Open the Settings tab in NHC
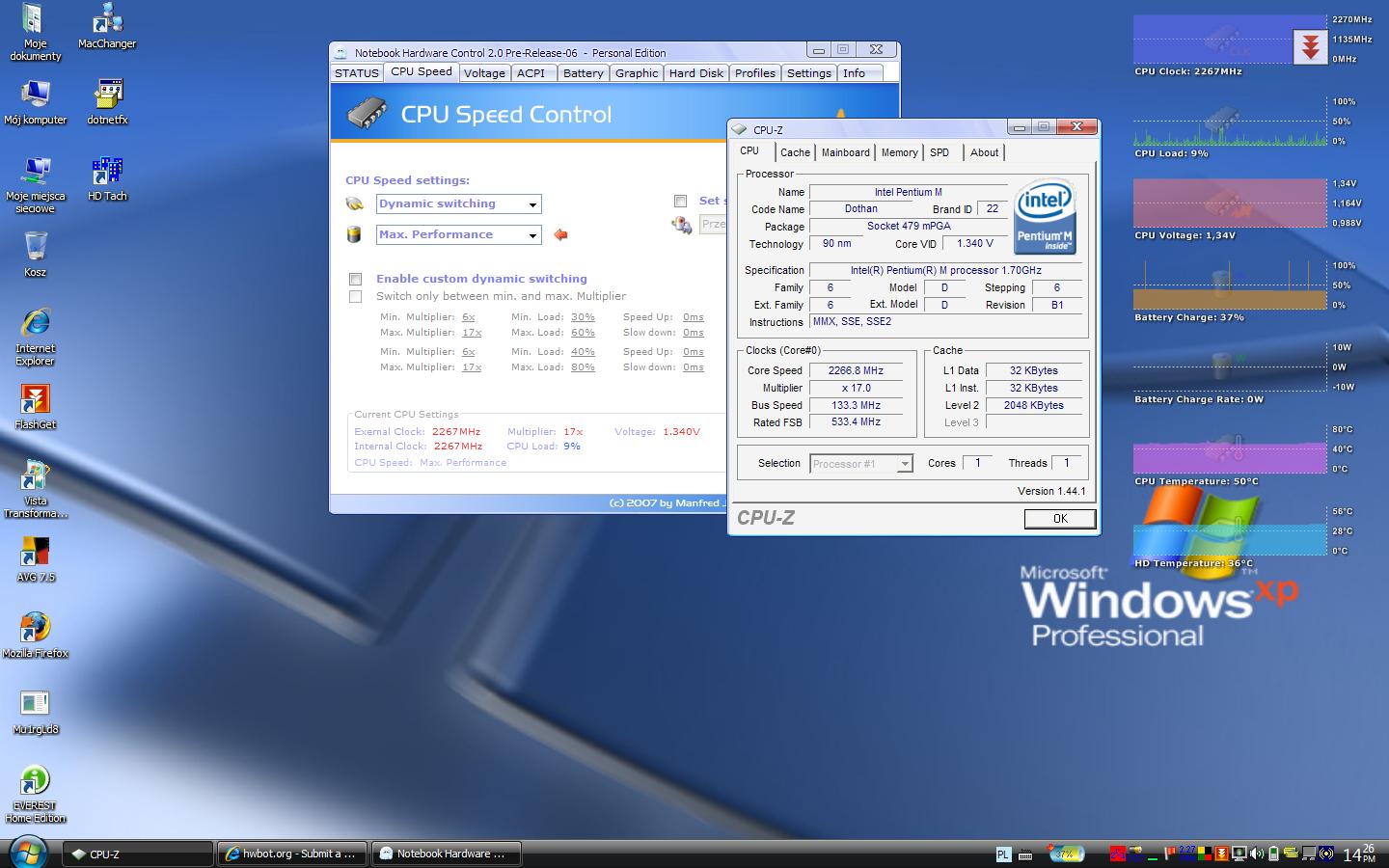 pyautogui.click(x=808, y=73)
